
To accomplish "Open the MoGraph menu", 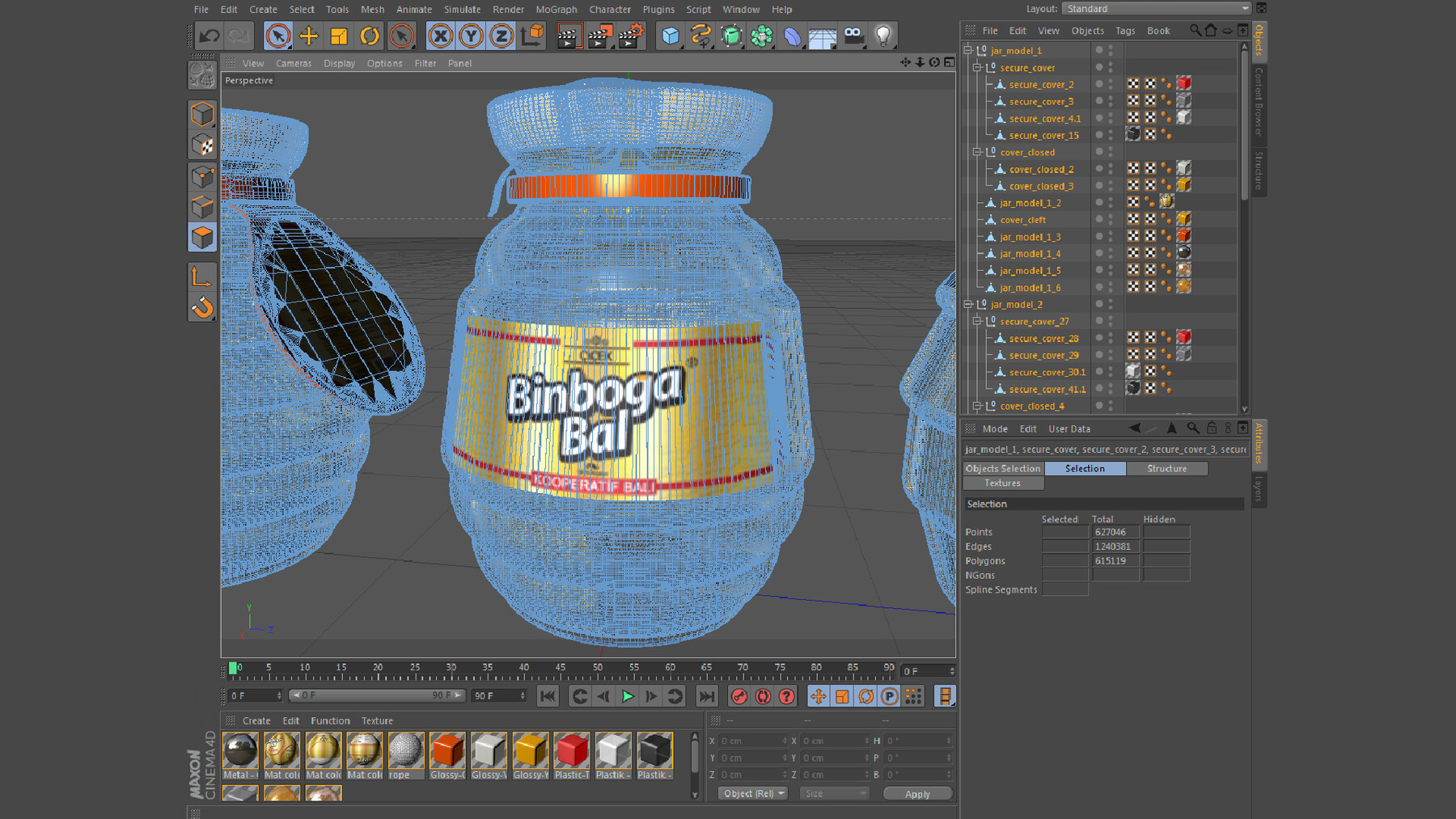I will (556, 9).
